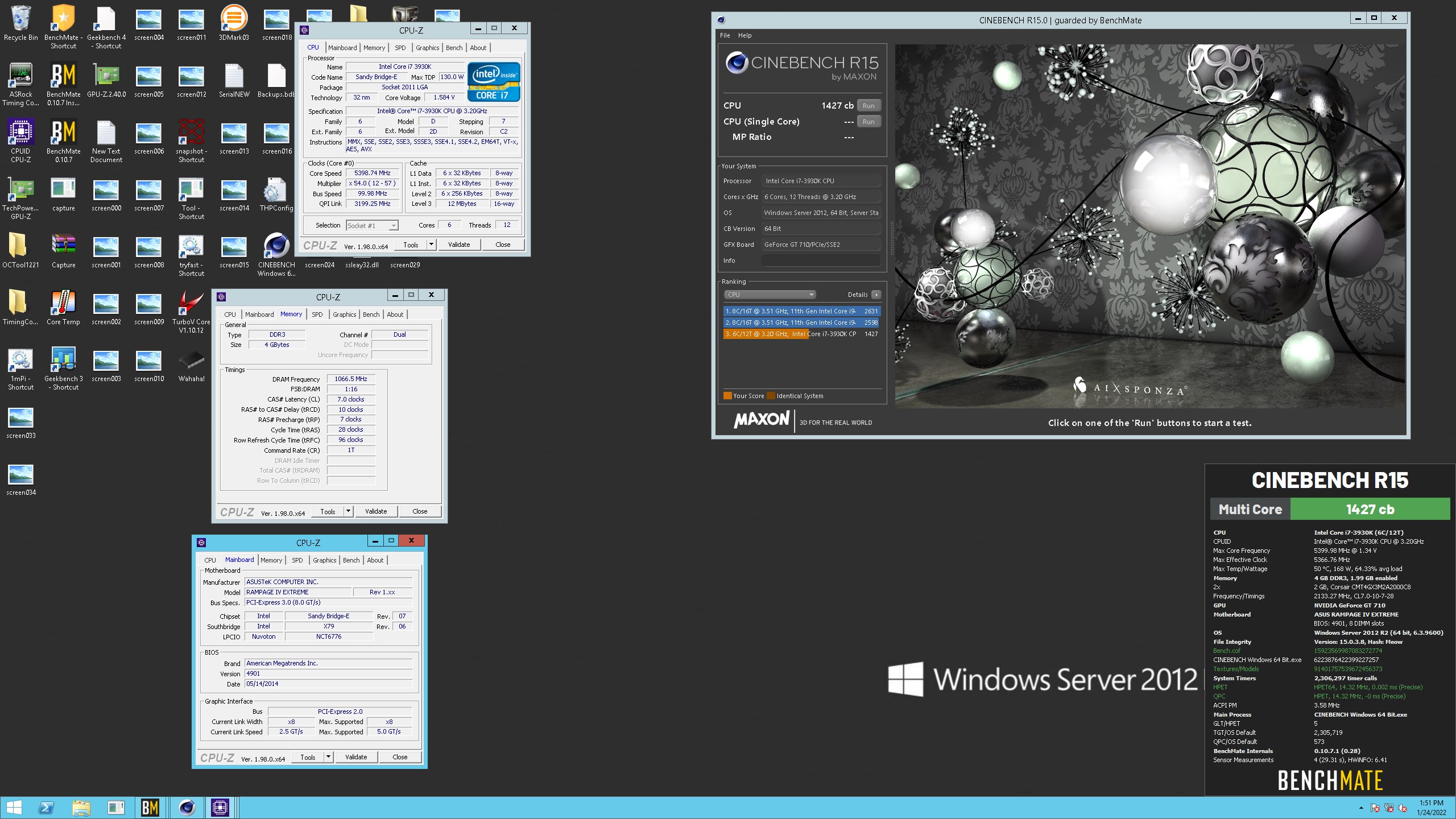Select the Geekbench 3 Shortcut icon
This screenshot has width=1456, height=819.
click(x=63, y=369)
